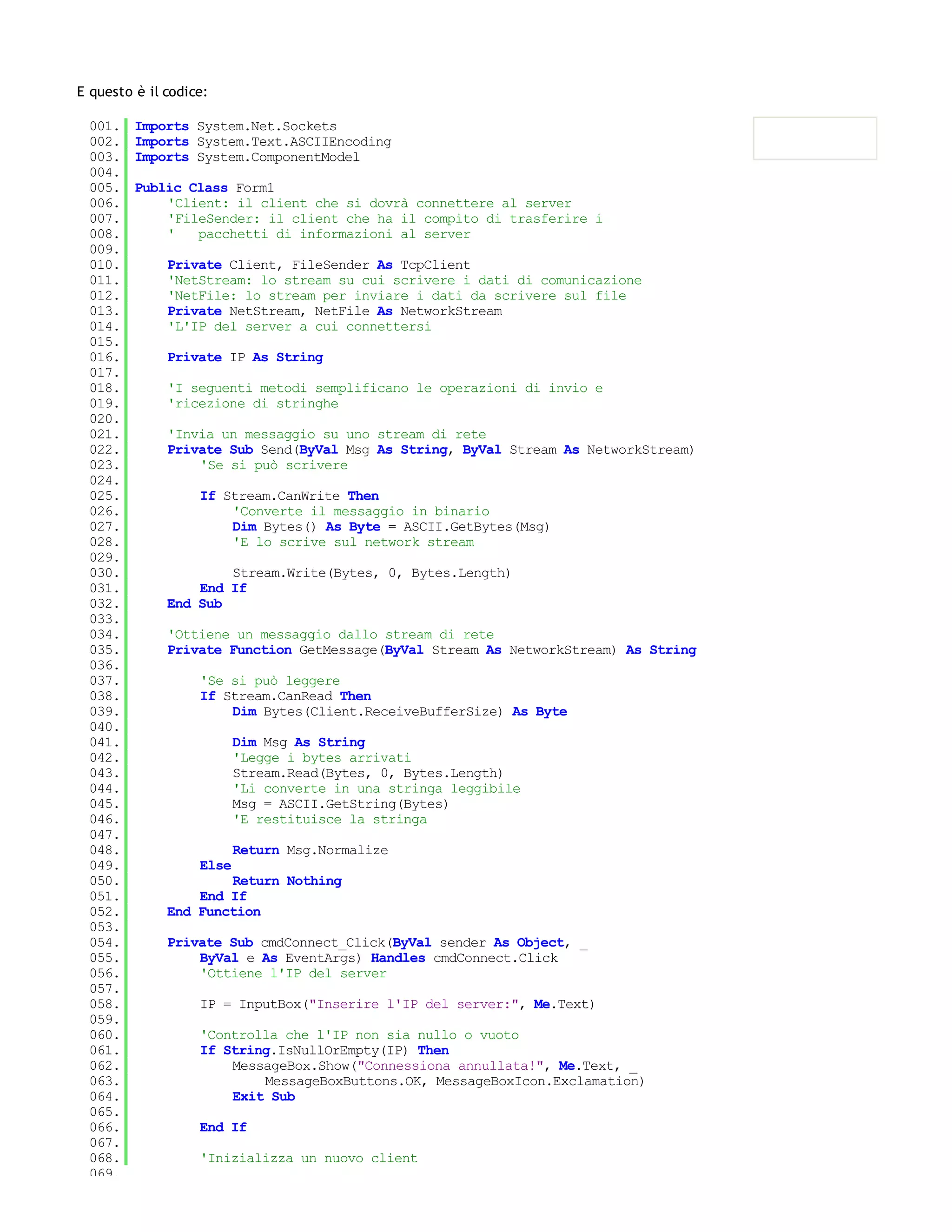Click comment "'E restituisce la stringa"
The height and width of the screenshot is (1232, 952).
pyautogui.click(x=330, y=820)
